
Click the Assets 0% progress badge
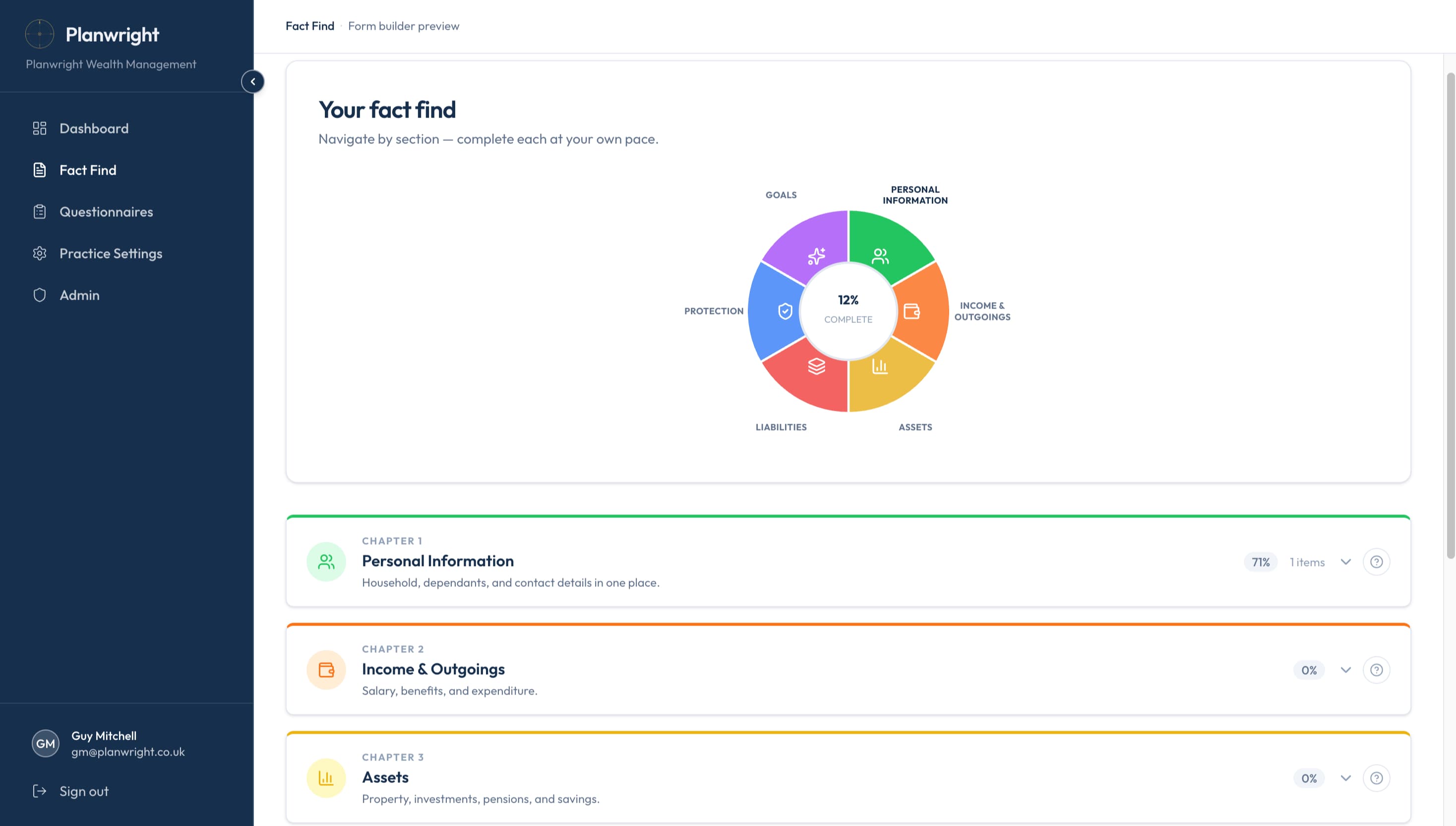point(1309,778)
